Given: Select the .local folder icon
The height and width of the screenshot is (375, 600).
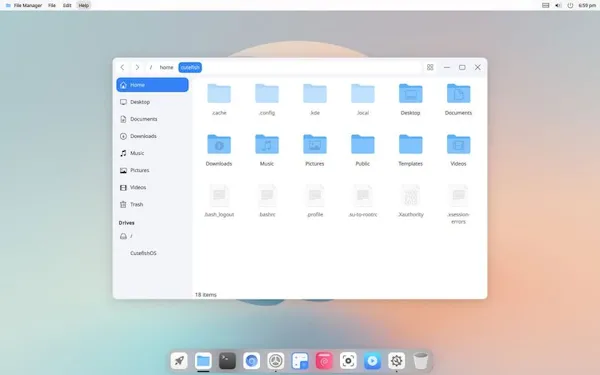Looking at the screenshot, I should [363, 94].
